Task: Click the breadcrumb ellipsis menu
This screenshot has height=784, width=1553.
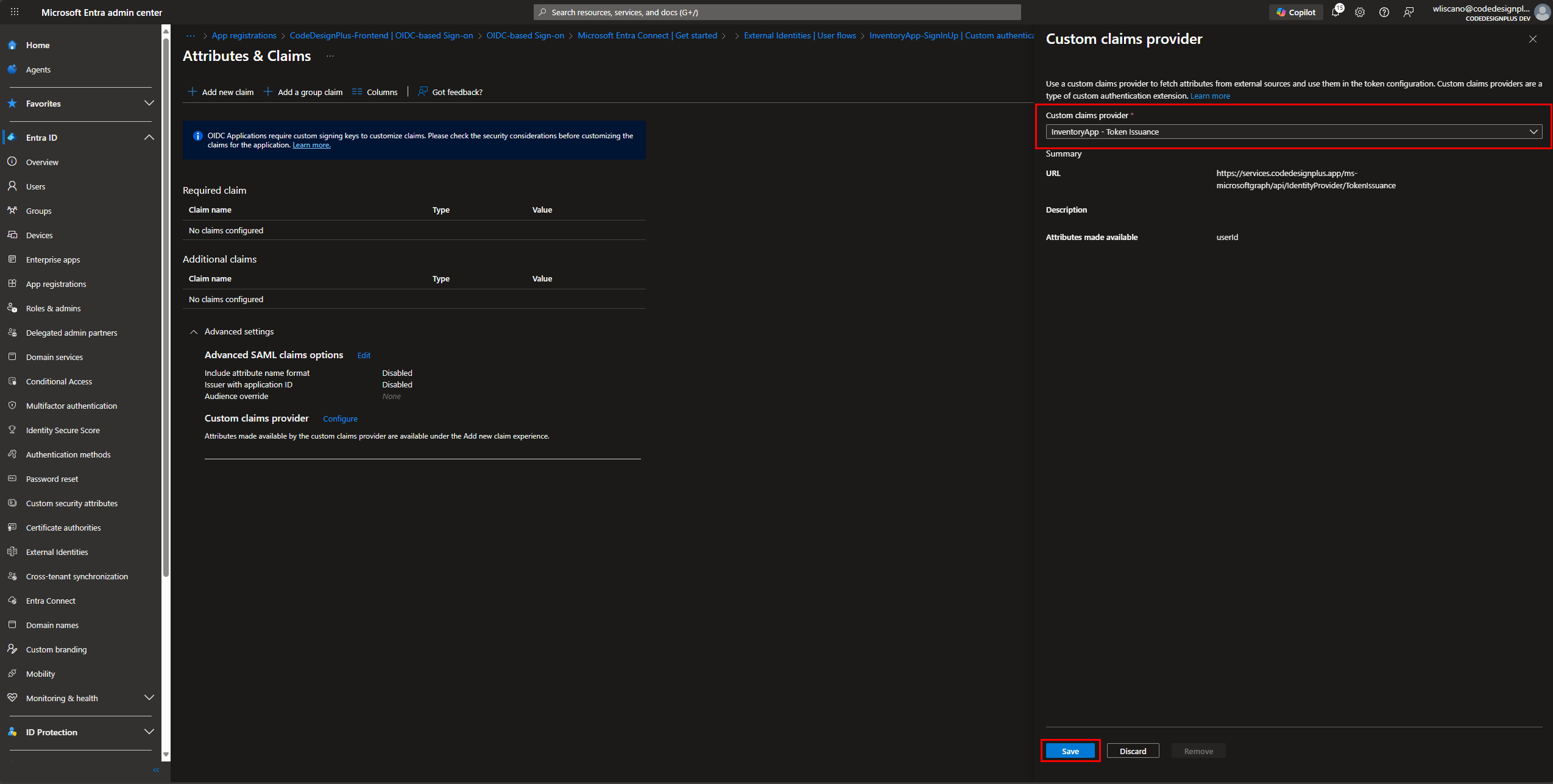Action: tap(191, 36)
